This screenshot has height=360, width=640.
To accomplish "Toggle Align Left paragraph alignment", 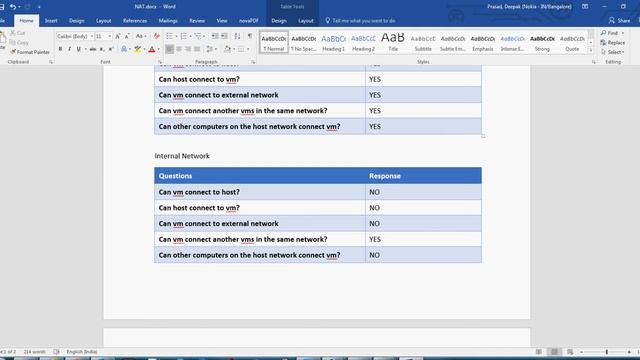I will (x=169, y=49).
